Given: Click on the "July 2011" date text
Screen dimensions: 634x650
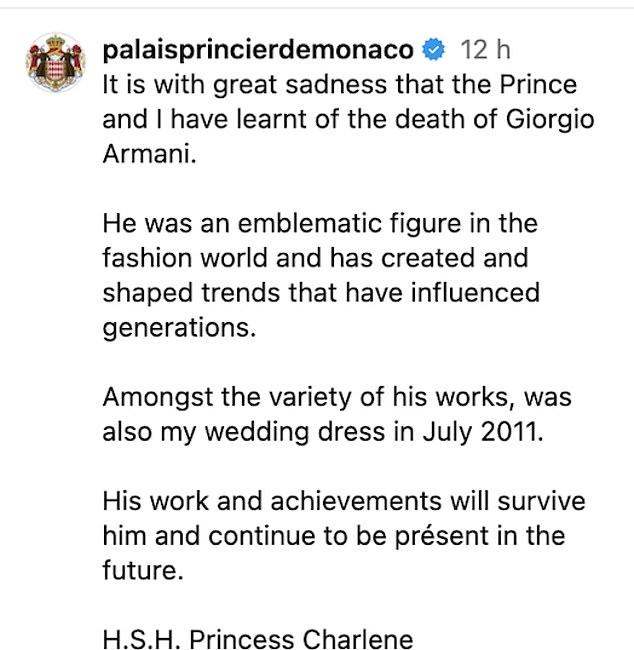Looking at the screenshot, I should [x=483, y=432].
